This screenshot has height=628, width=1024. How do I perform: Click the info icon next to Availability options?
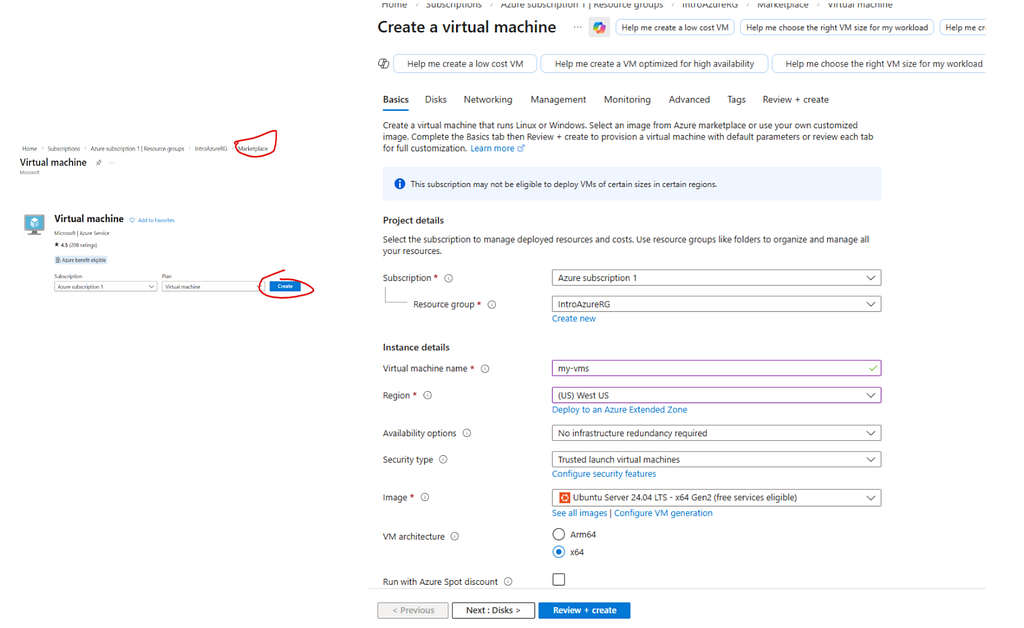coord(467,433)
